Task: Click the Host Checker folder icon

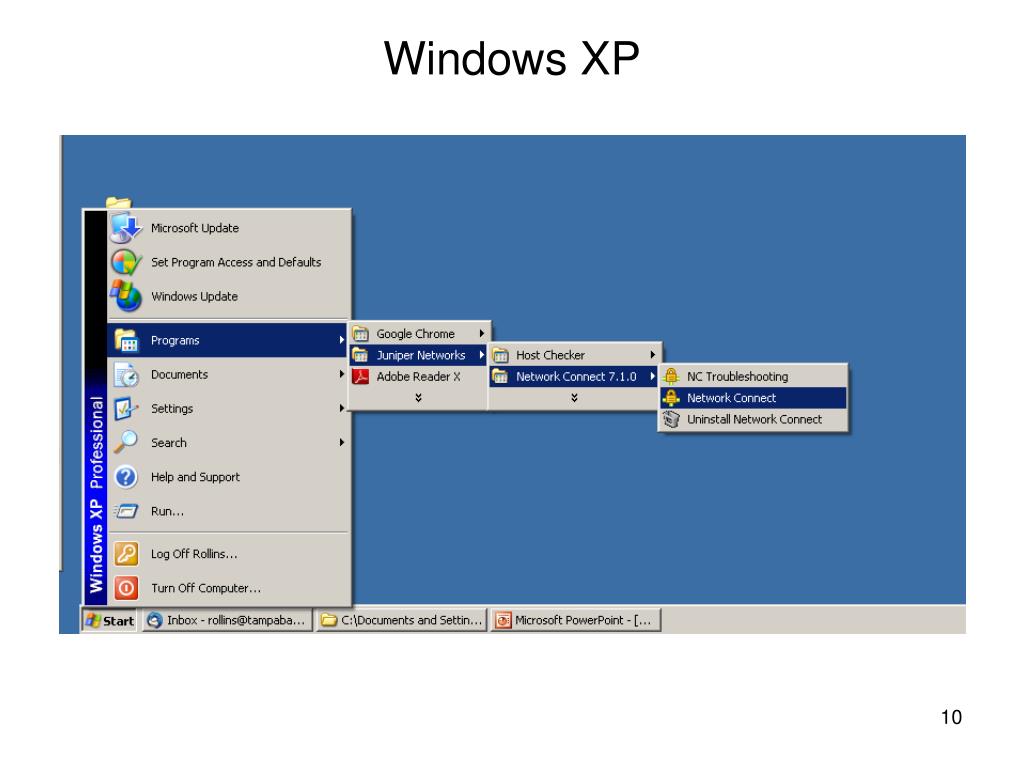Action: point(501,355)
